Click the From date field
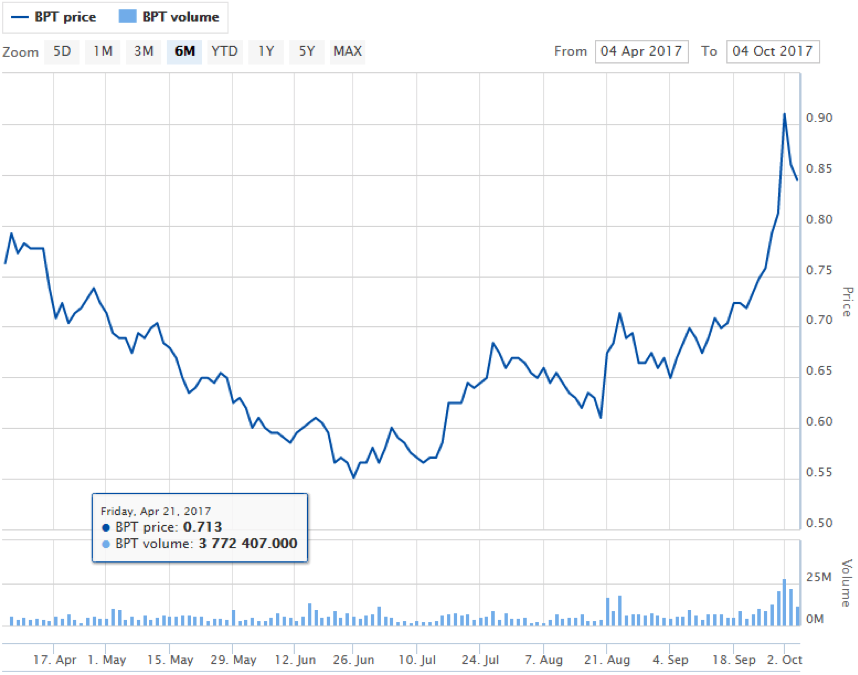Image resolution: width=858 pixels, height=675 pixels. pos(641,51)
